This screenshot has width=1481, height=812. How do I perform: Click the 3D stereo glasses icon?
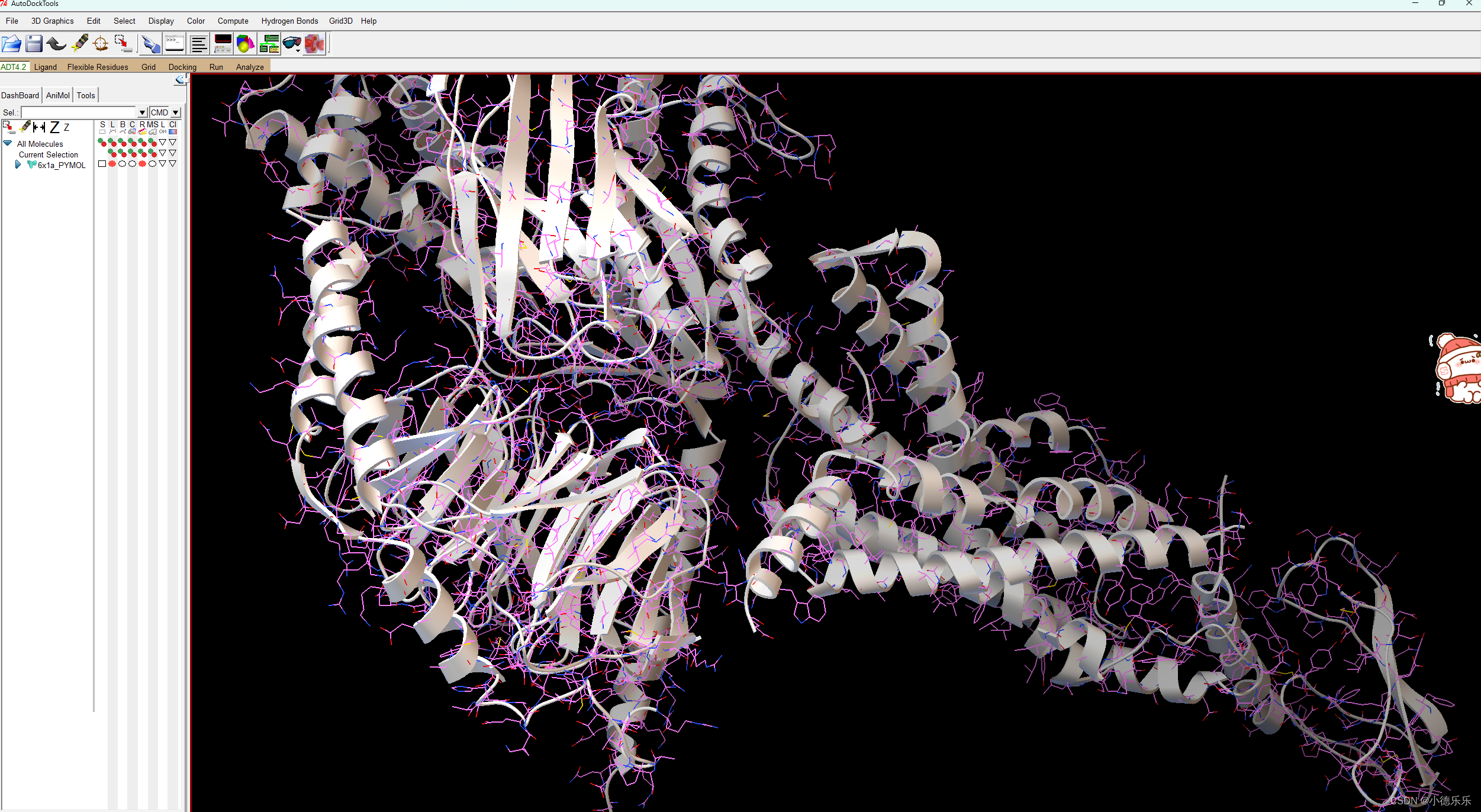point(292,44)
